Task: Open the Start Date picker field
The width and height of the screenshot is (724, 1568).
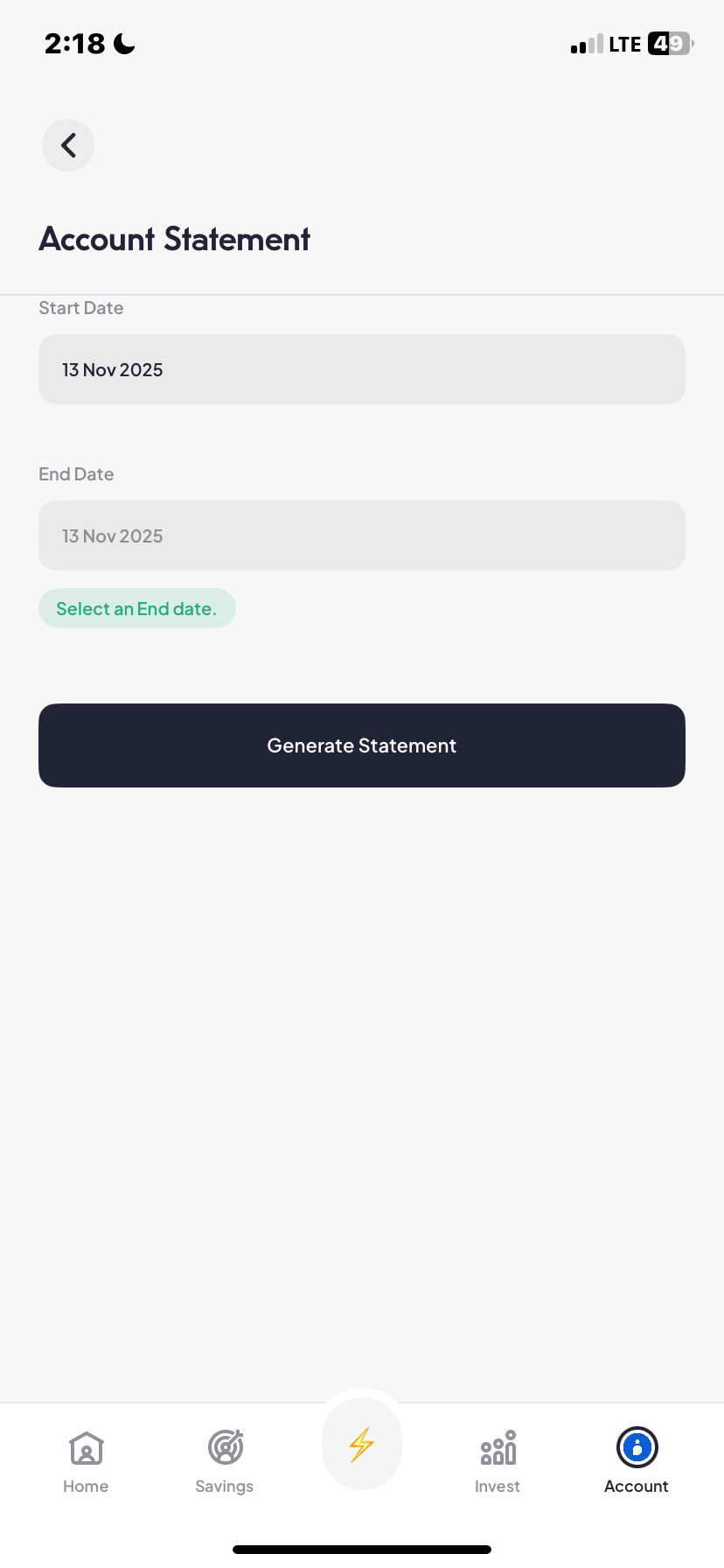Action: [x=362, y=369]
